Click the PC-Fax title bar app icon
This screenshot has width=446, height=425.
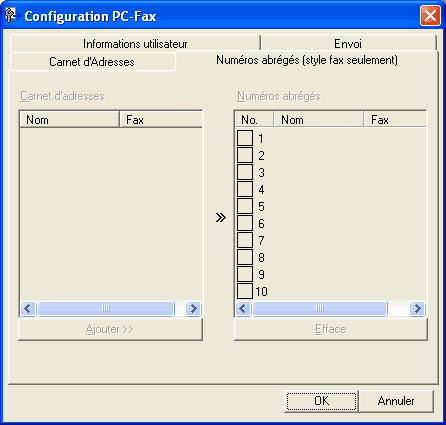point(11,15)
